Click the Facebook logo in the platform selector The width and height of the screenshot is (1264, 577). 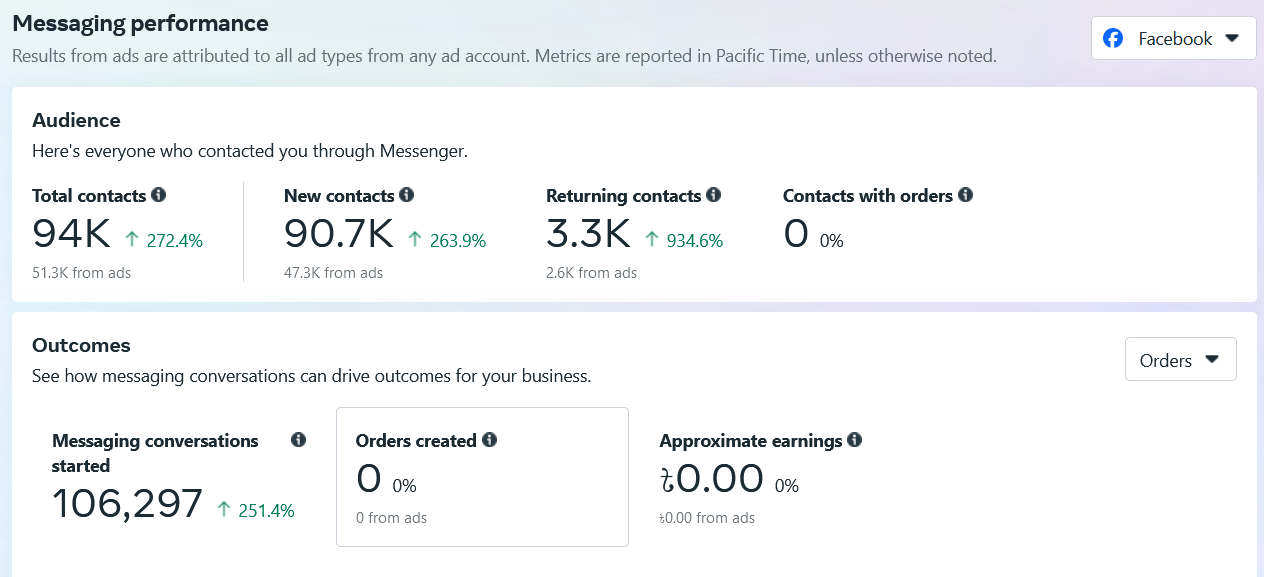(1113, 39)
